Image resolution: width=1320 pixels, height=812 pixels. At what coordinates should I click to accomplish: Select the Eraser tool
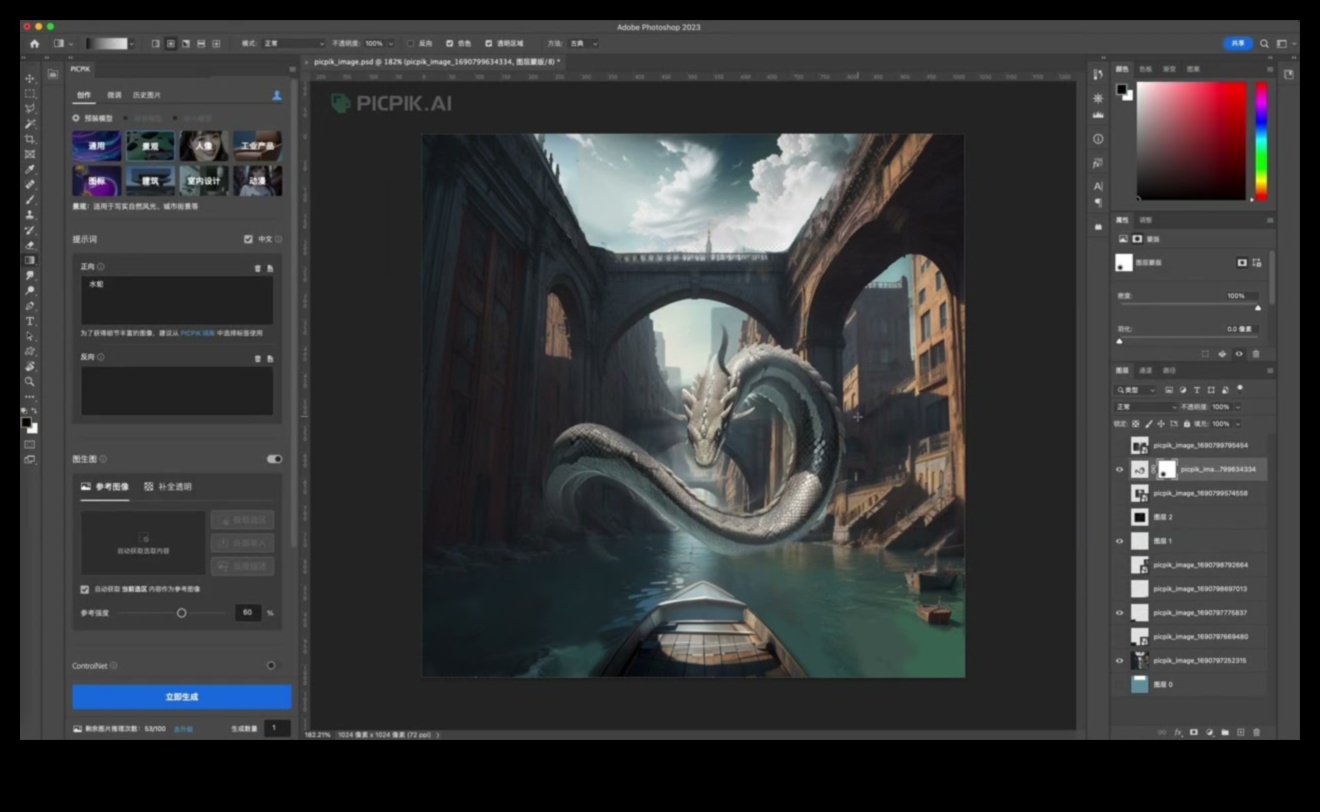pyautogui.click(x=30, y=245)
